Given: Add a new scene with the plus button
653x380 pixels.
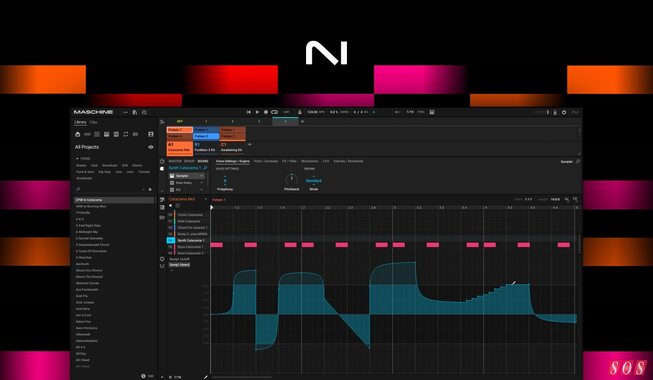Looking at the screenshot, I should 302,122.
